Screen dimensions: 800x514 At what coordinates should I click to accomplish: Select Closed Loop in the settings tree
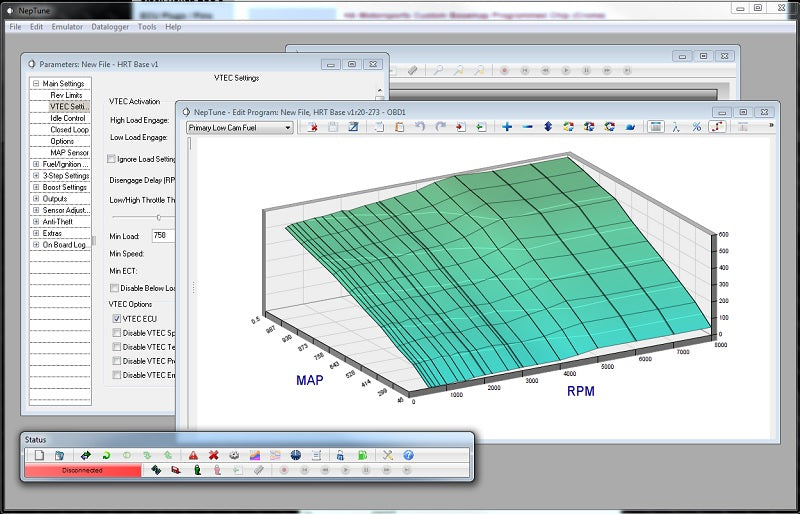(x=69, y=130)
